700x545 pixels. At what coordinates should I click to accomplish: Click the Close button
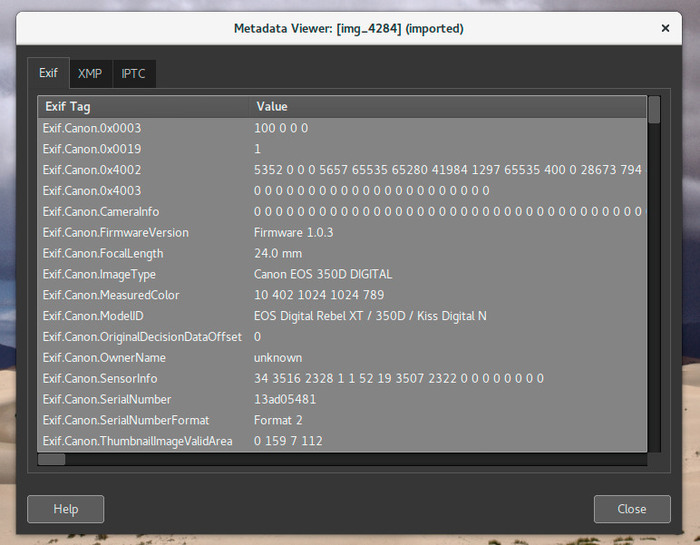point(632,509)
